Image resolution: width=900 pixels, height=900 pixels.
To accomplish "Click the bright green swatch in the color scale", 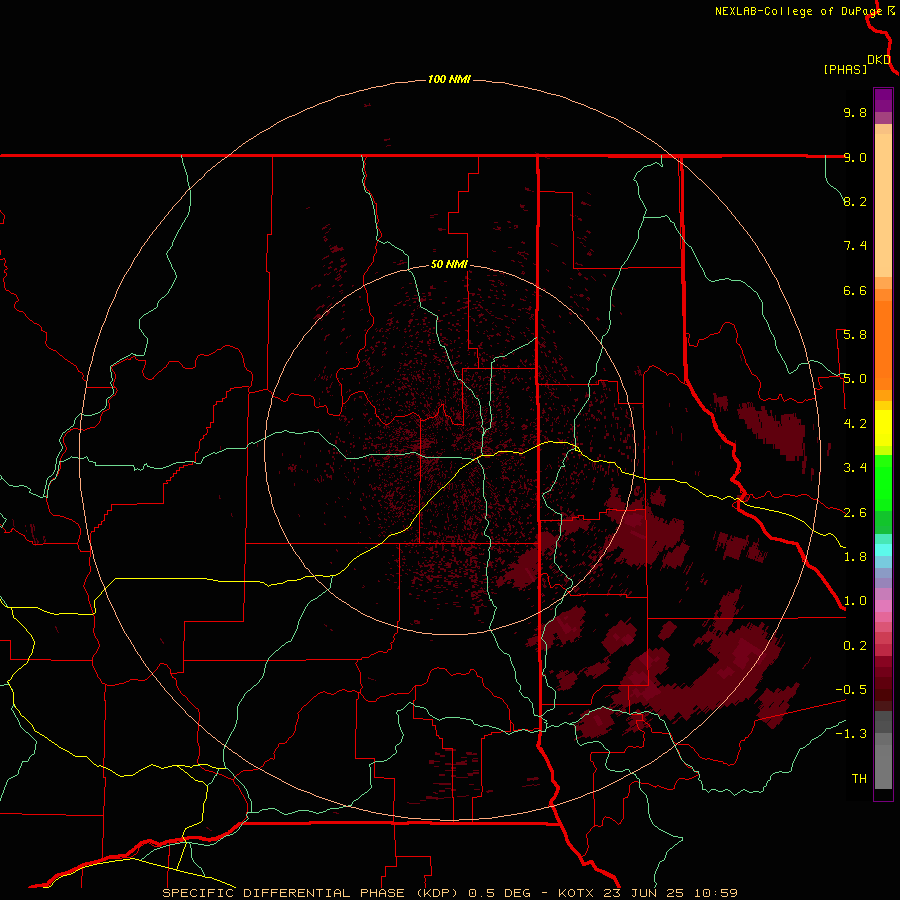I will pyautogui.click(x=883, y=483).
